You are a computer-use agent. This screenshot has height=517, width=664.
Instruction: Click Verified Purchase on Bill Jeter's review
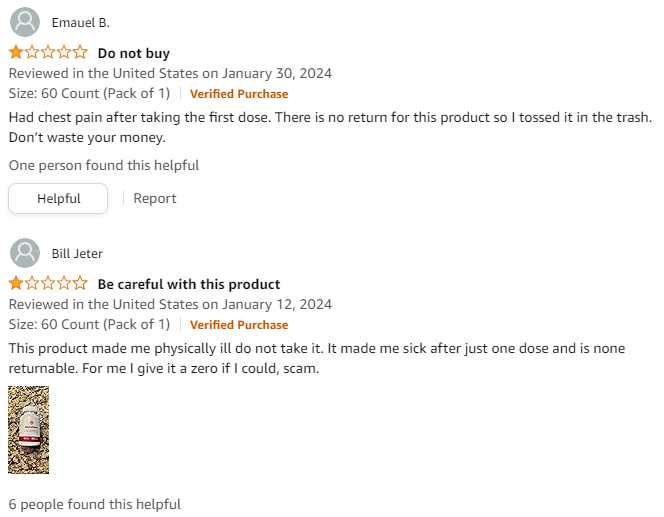click(x=239, y=325)
